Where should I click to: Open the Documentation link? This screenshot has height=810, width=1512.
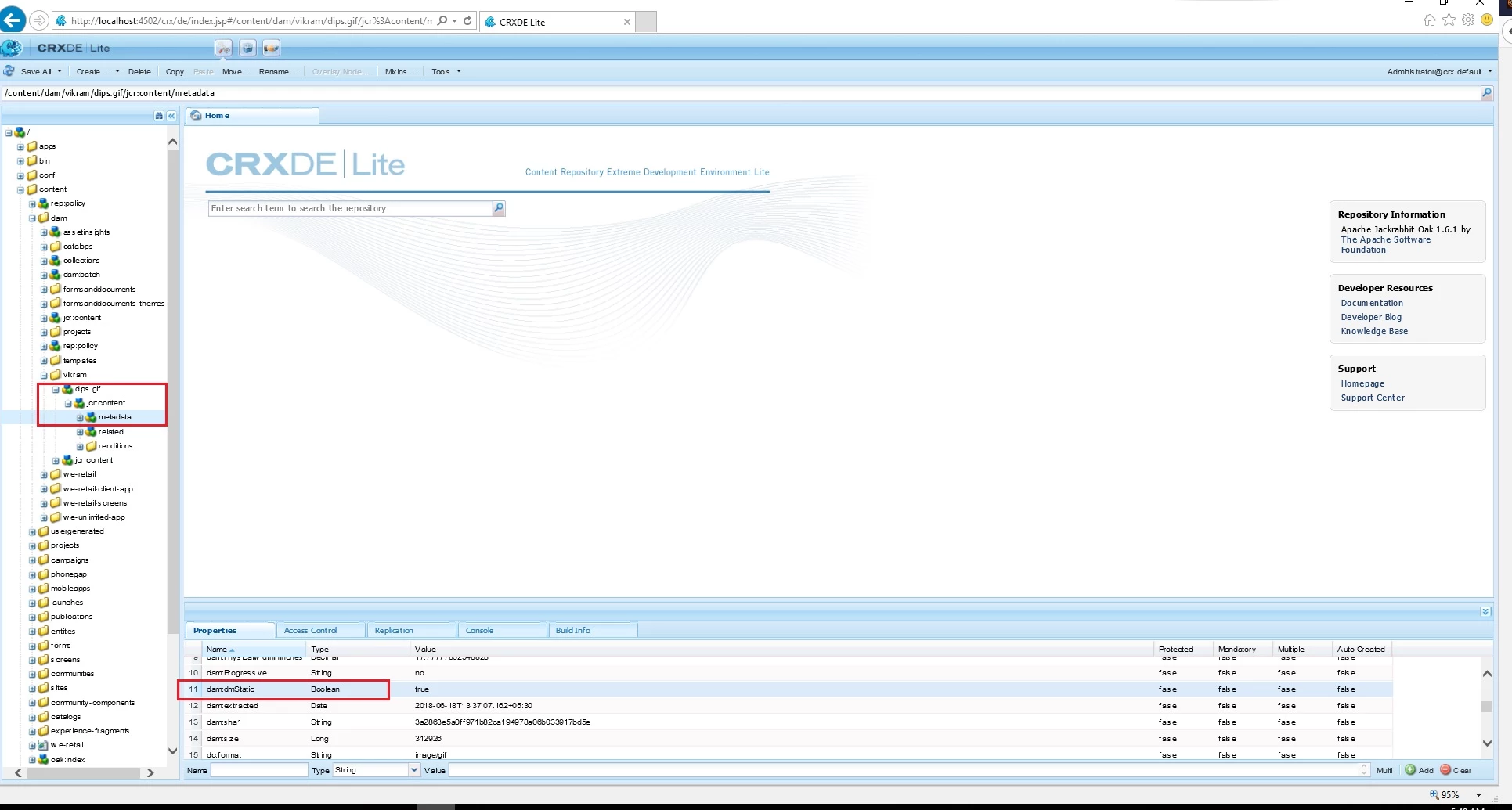pyautogui.click(x=1372, y=303)
